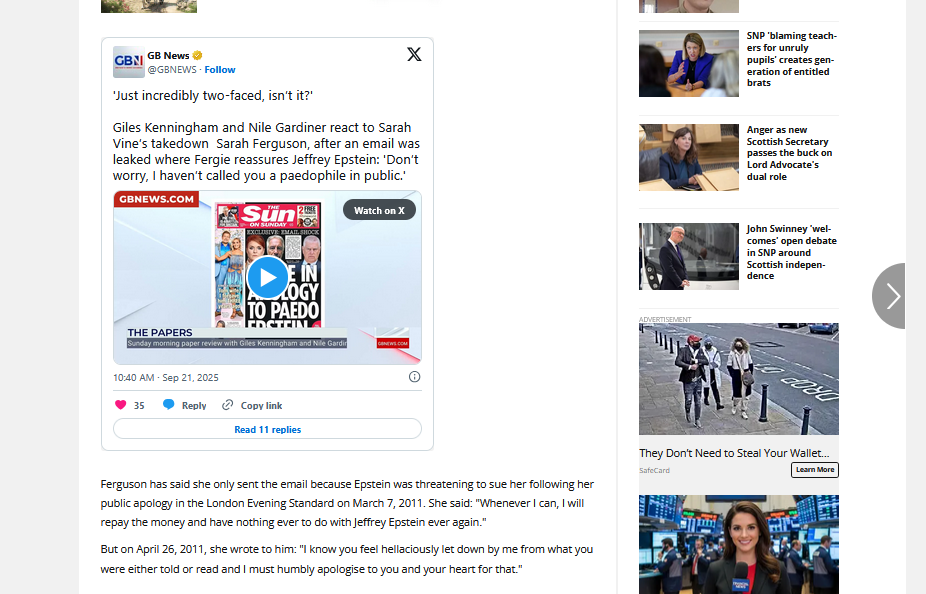This screenshot has width=926, height=594.
Task: Click the Reply speech bubble icon
Action: [169, 405]
